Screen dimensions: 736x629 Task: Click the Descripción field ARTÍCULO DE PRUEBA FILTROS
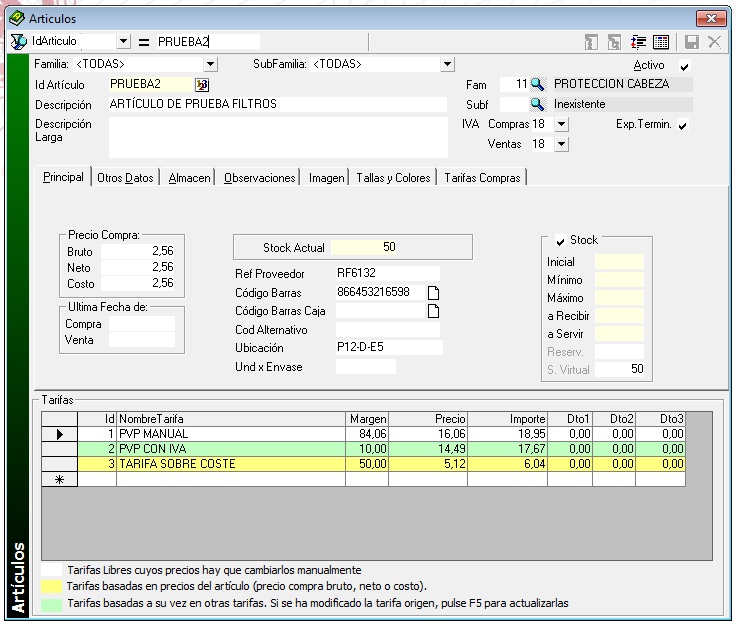(277, 104)
